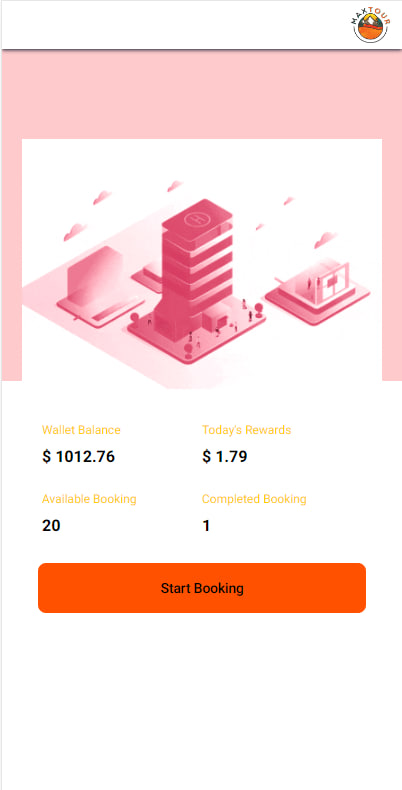Click the available booking count 20
The width and height of the screenshot is (402, 790).
click(51, 525)
